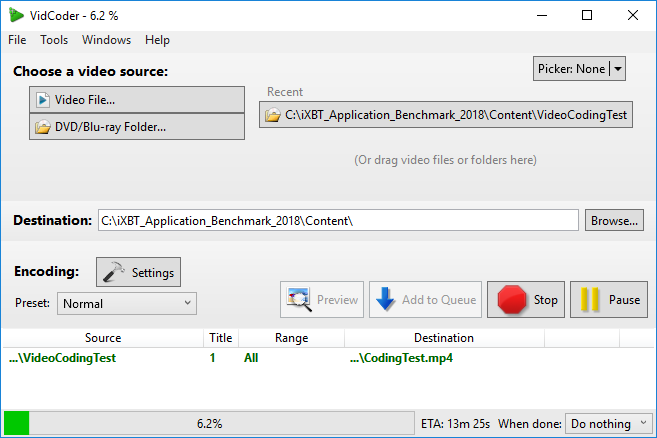
Task: Click the hammer icon on Settings
Action: coord(114,272)
